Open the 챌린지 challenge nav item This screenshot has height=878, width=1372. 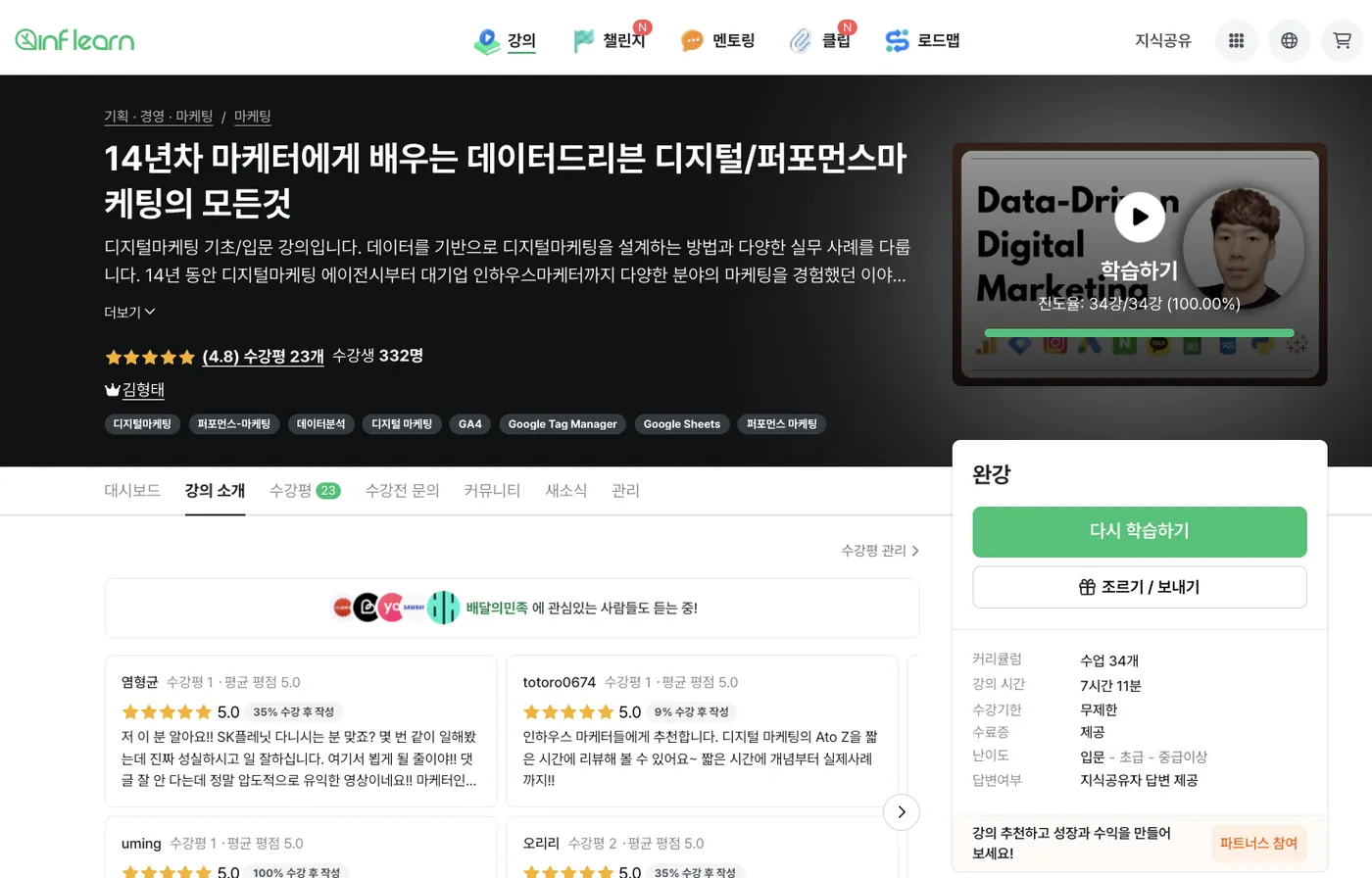click(610, 40)
